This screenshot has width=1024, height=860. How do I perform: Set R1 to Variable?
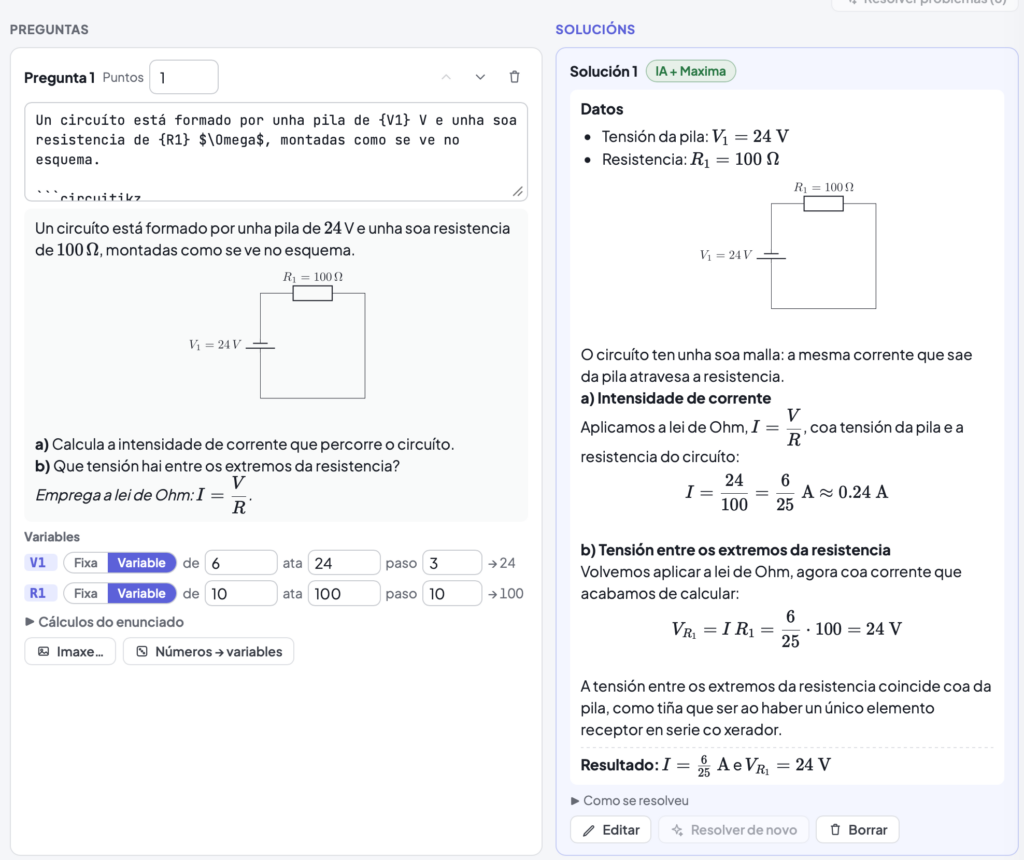click(x=142, y=594)
